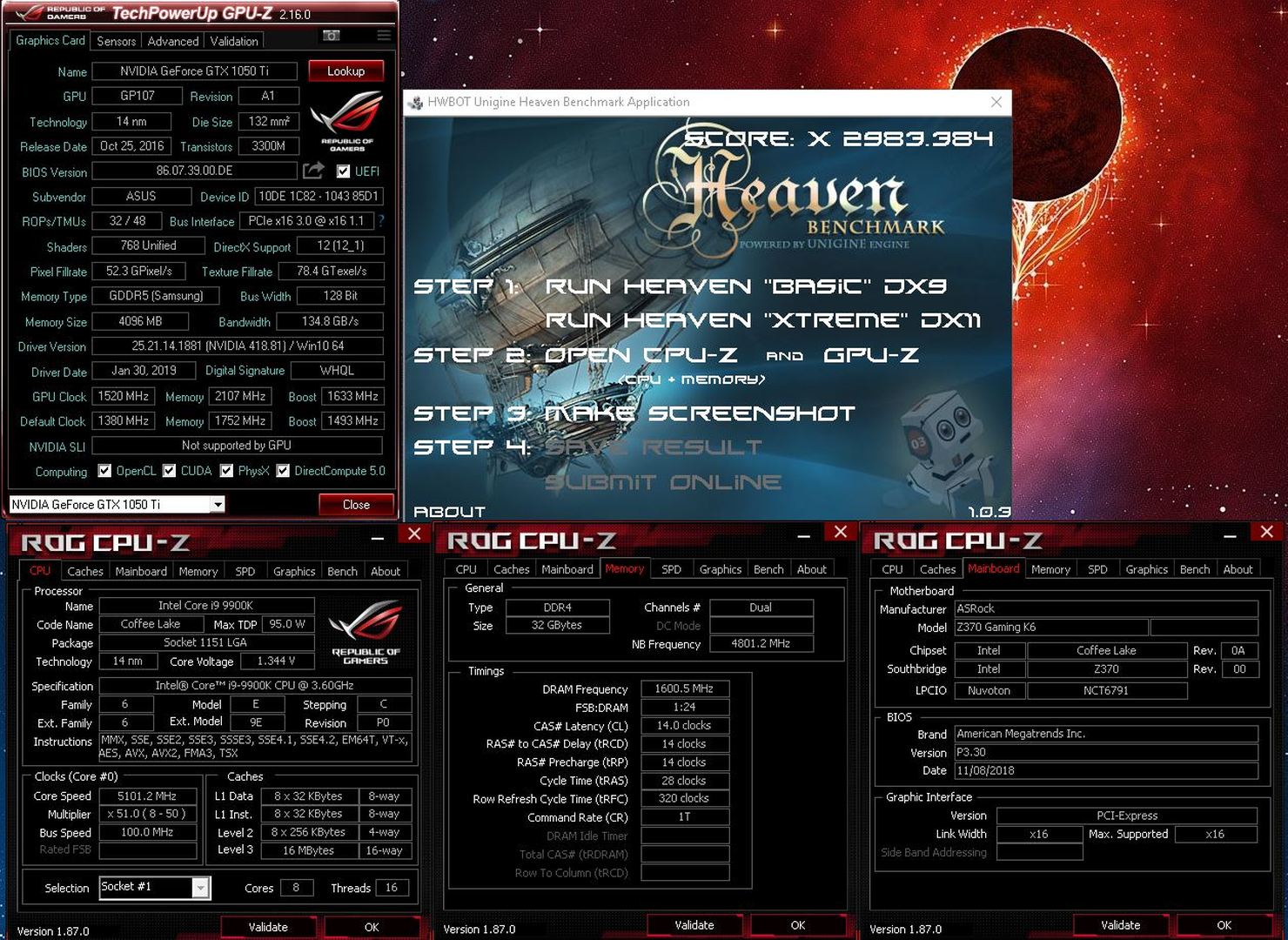Click the Memory Size value 4096 MB
The image size is (1288, 940).
(140, 321)
